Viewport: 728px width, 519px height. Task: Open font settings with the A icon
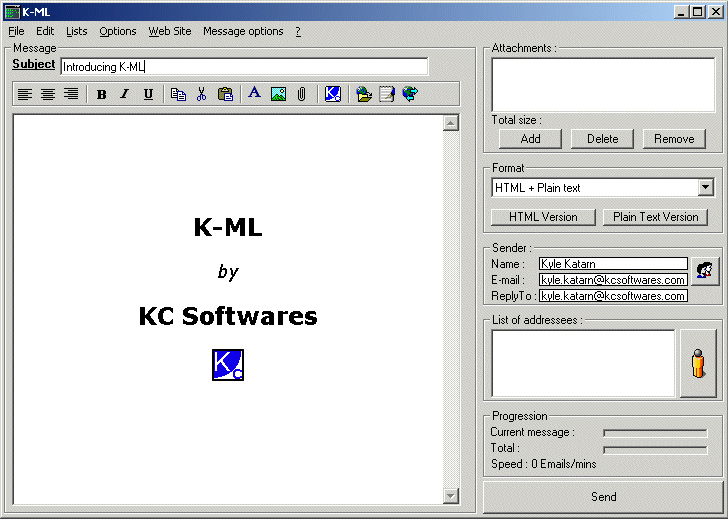point(254,94)
